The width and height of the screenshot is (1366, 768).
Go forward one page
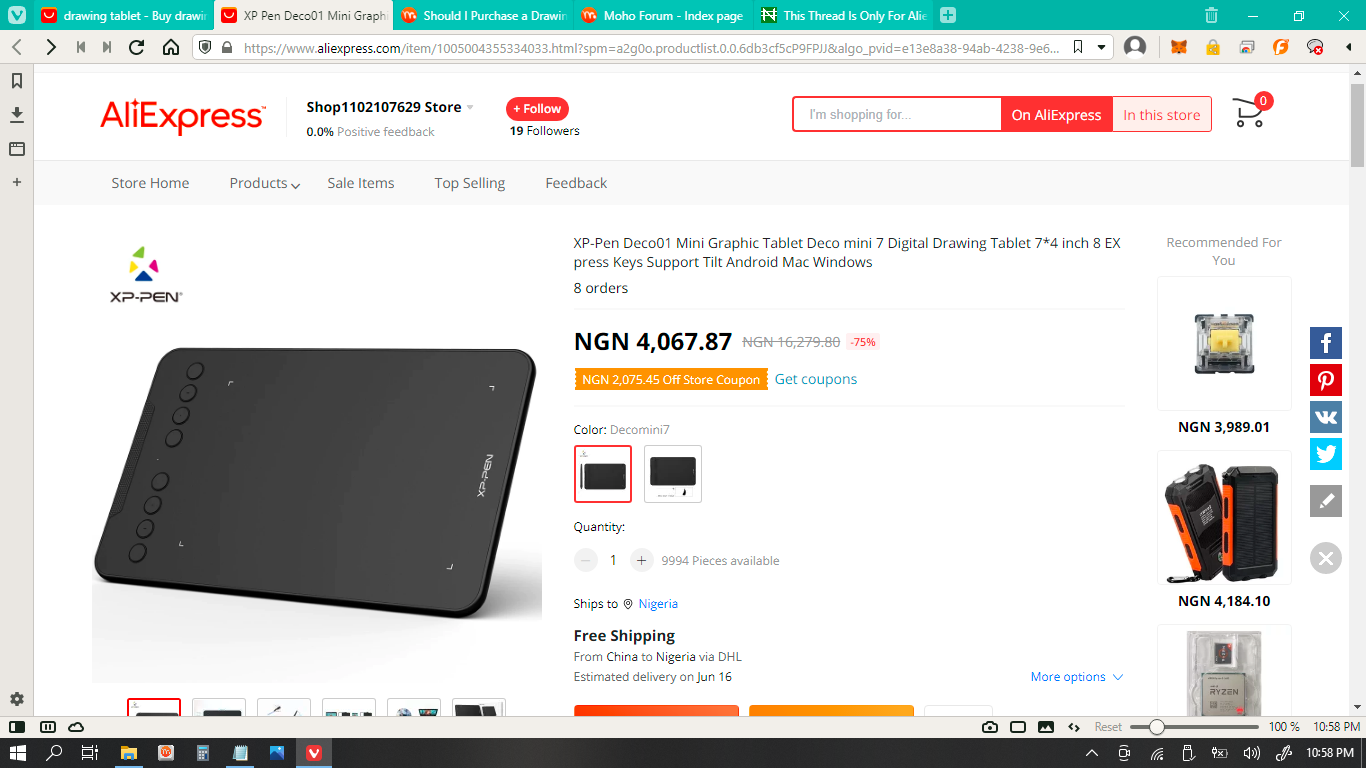click(x=50, y=47)
